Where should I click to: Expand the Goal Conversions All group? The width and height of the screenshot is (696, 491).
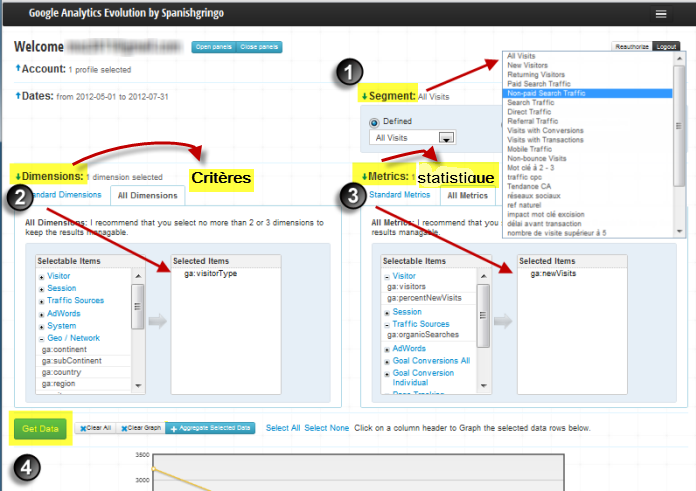[x=387, y=362]
